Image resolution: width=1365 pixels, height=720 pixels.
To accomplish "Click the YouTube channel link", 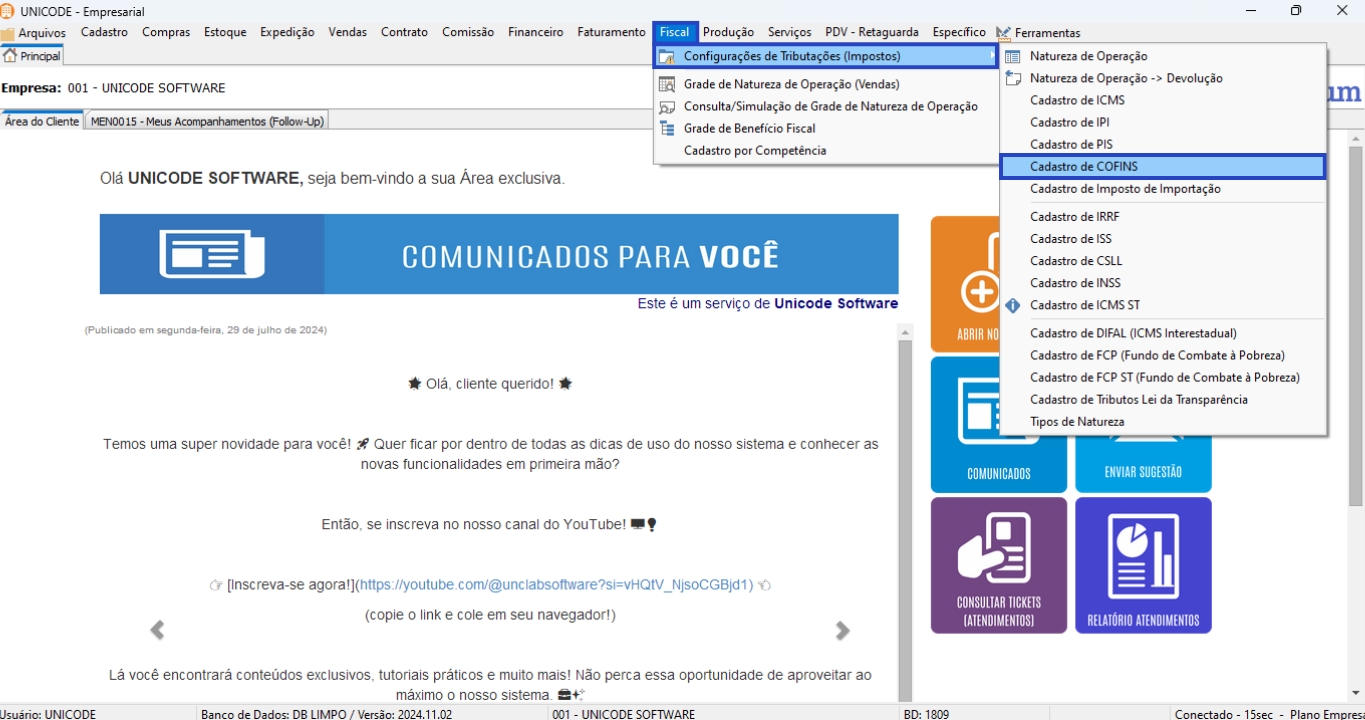I will (x=555, y=585).
